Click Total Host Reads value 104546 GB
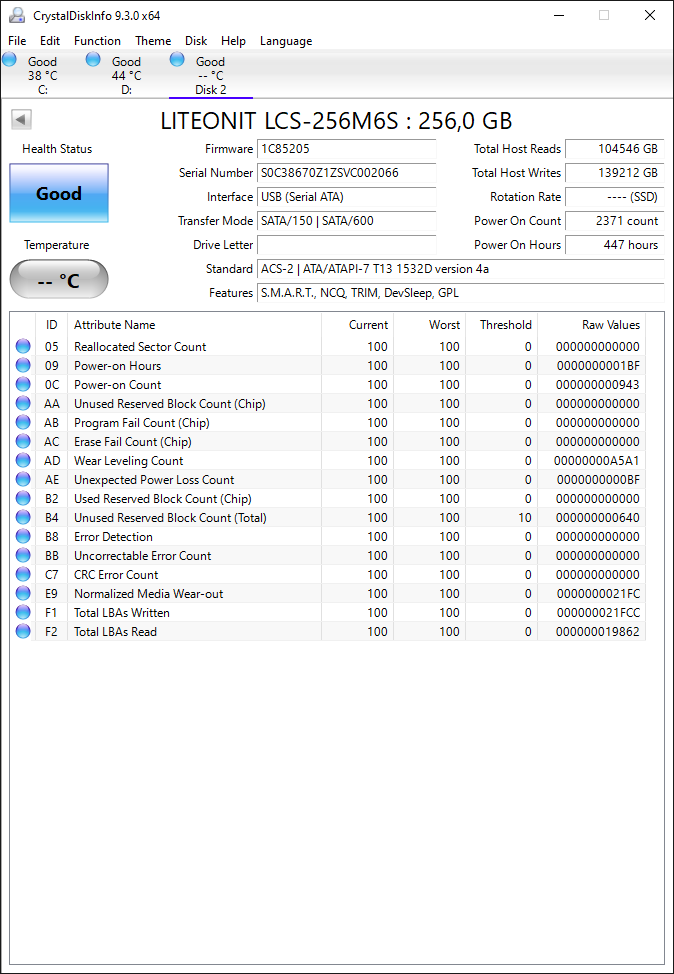The width and height of the screenshot is (674, 974). (615, 149)
